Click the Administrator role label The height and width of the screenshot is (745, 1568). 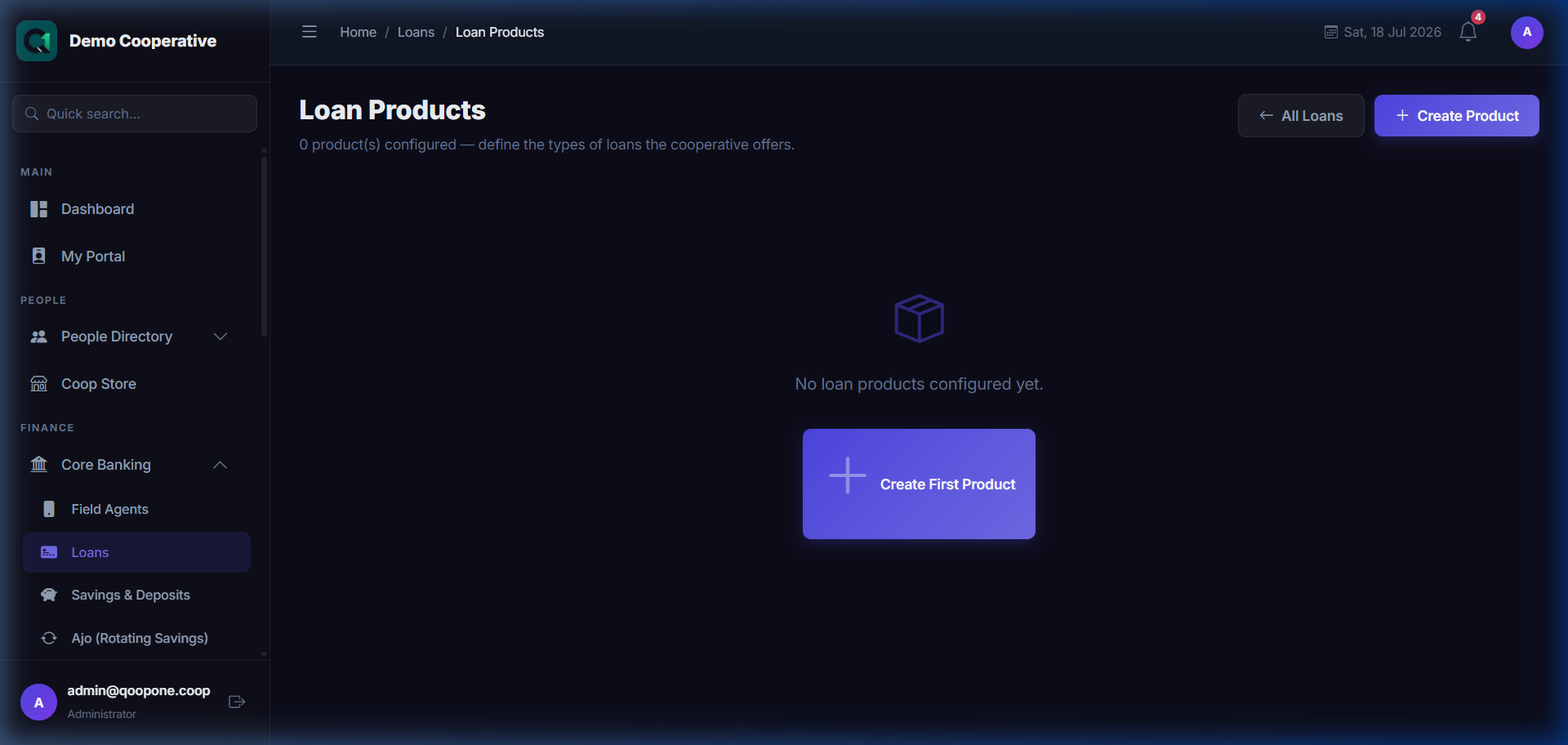[x=102, y=714]
